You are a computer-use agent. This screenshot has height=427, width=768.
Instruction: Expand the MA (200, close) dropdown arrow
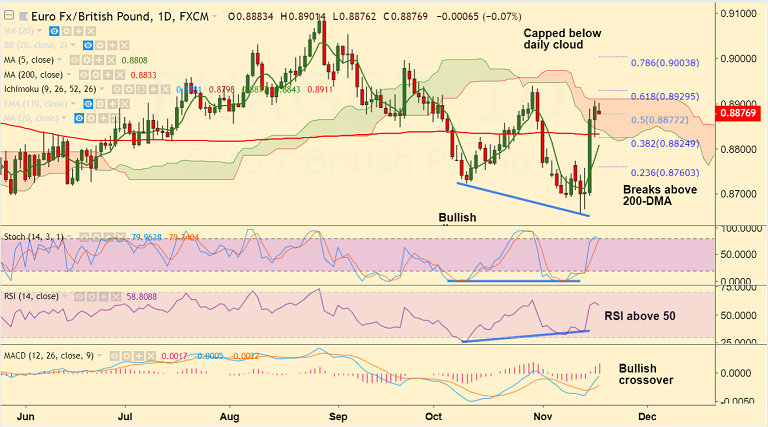[69, 74]
